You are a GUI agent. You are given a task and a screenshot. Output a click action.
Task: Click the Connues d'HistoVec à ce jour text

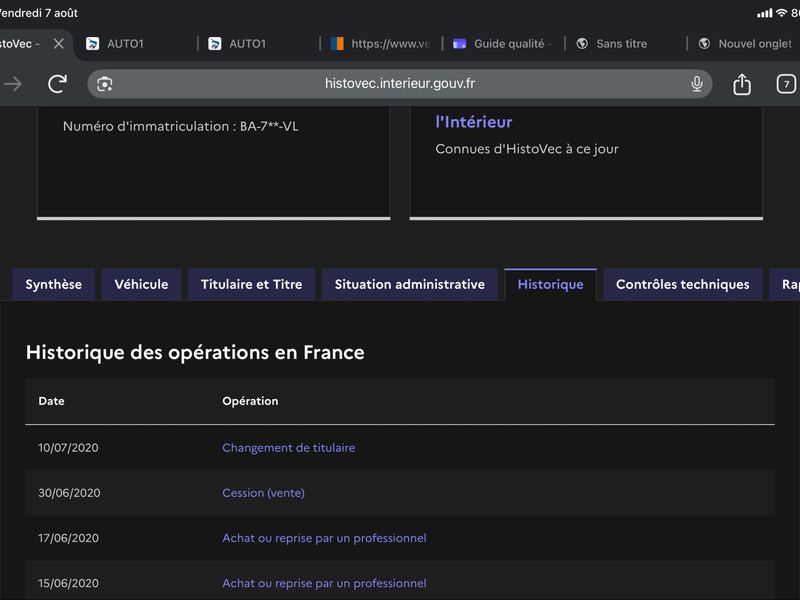[527, 149]
